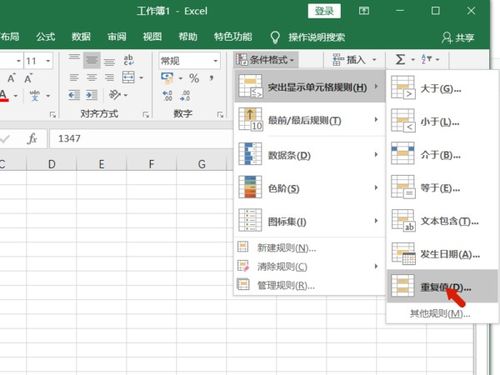Open the 帮助 ribbon tab
Viewport: 500px width, 375px height.
[188, 36]
